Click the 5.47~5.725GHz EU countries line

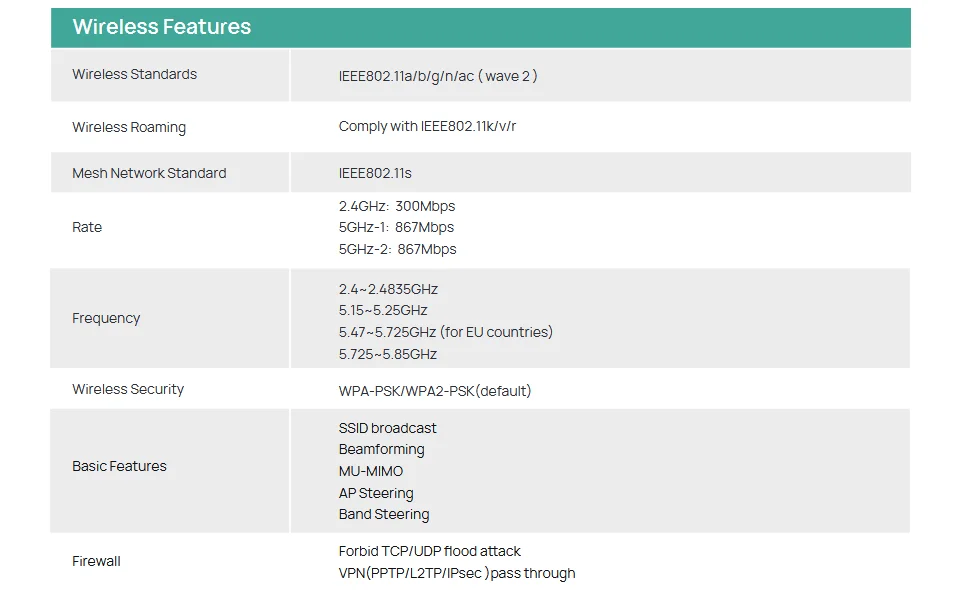445,332
